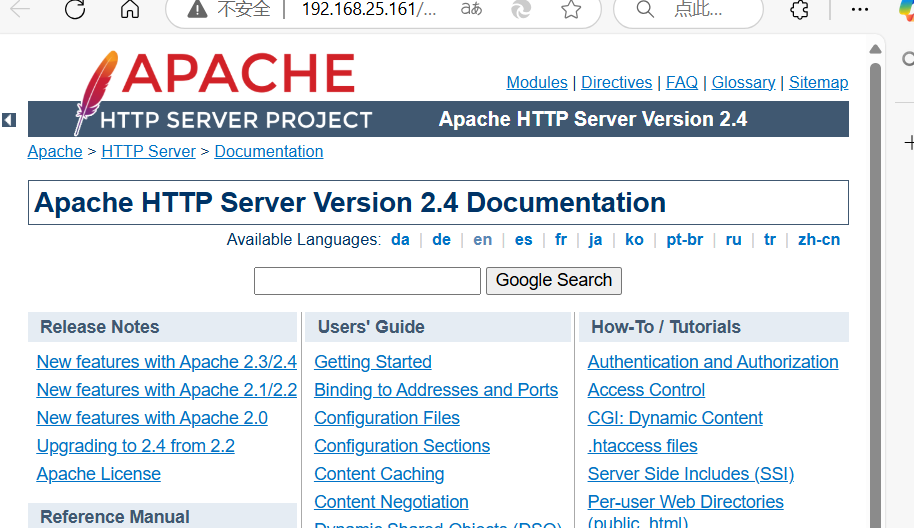Screen dimensions: 914x528
Task: Open the Configuration Files link
Action: tap(387, 418)
